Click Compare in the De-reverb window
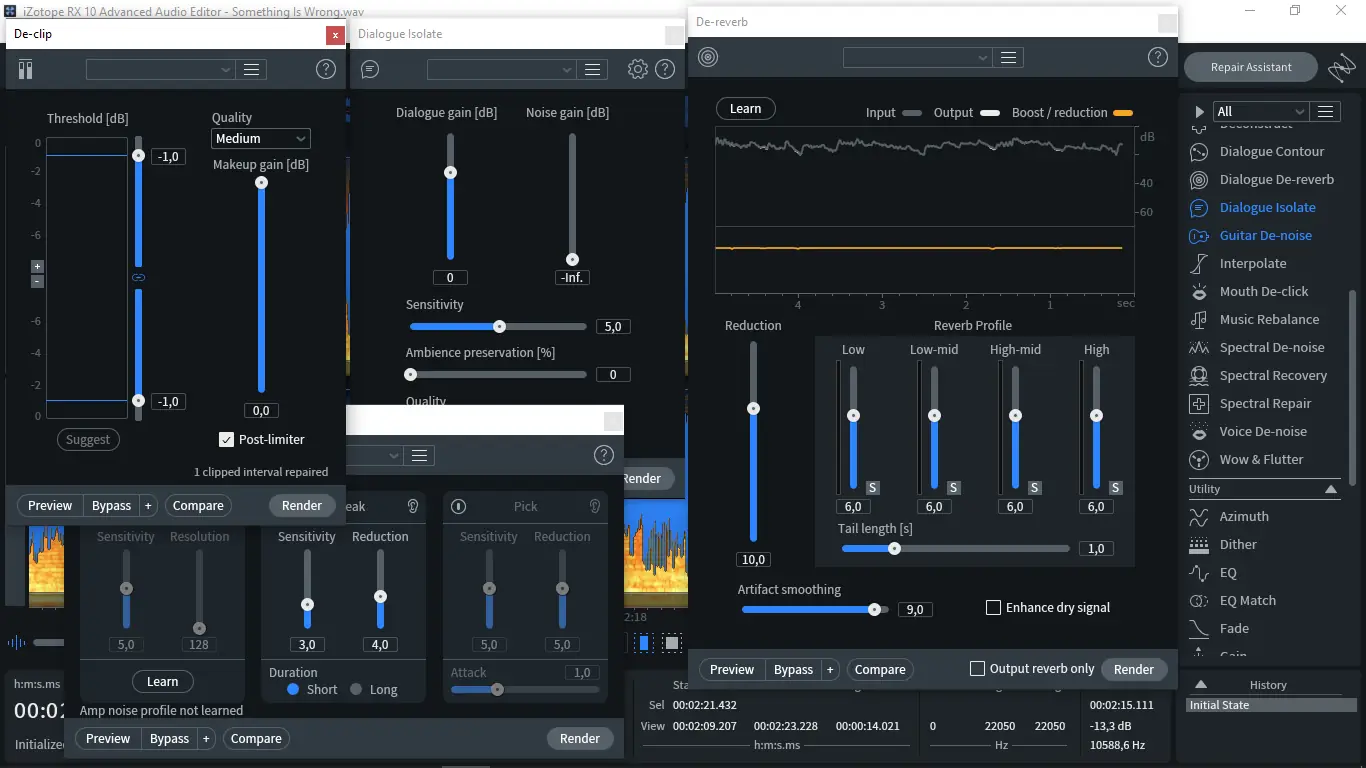This screenshot has height=768, width=1366. coord(880,670)
